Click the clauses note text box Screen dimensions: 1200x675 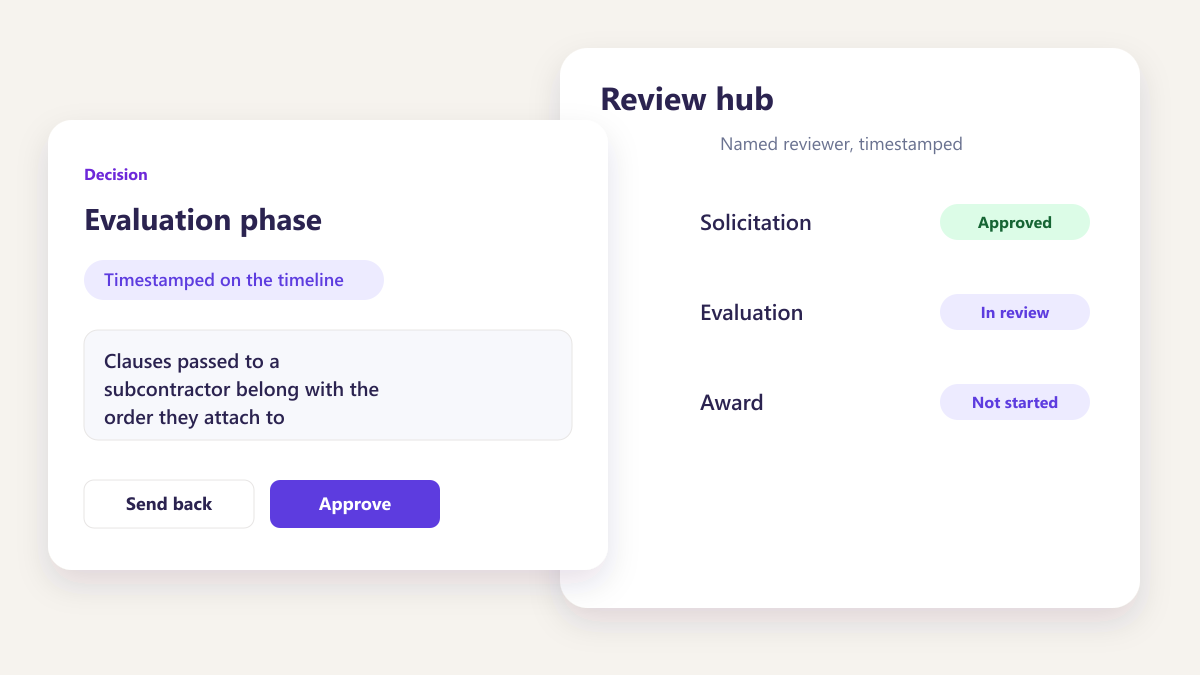point(328,385)
